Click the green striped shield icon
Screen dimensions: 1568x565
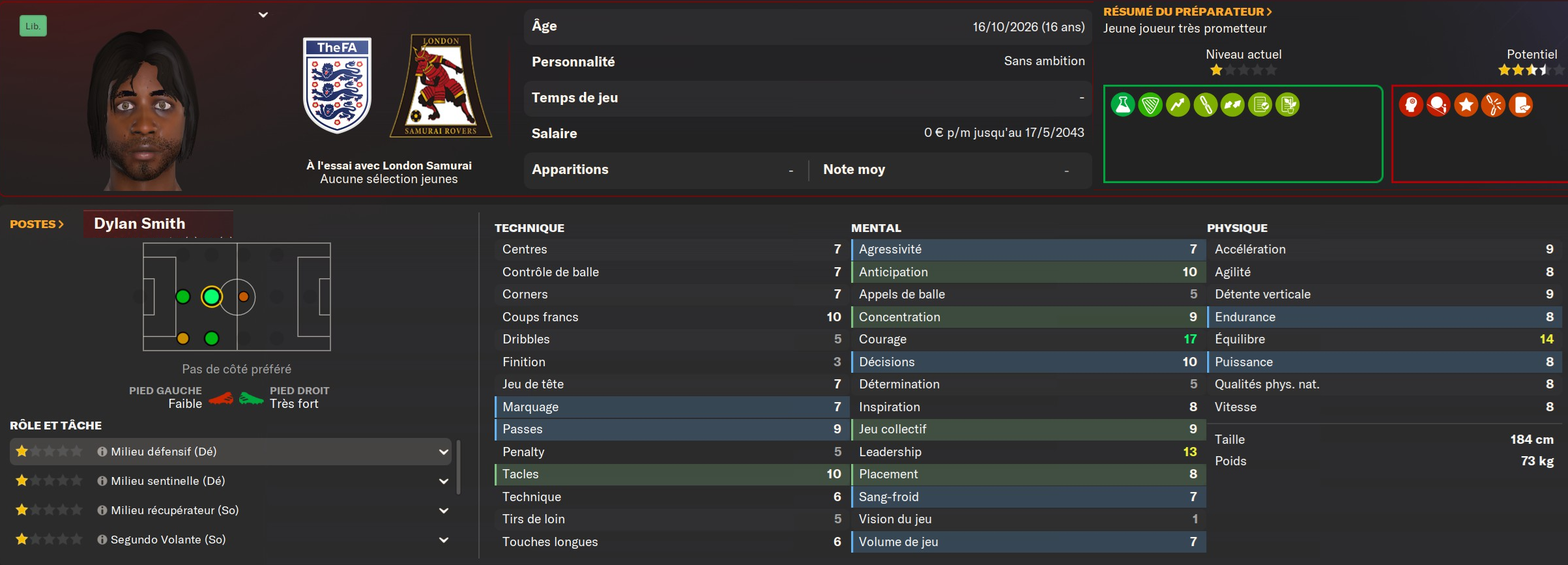pyautogui.click(x=1150, y=105)
